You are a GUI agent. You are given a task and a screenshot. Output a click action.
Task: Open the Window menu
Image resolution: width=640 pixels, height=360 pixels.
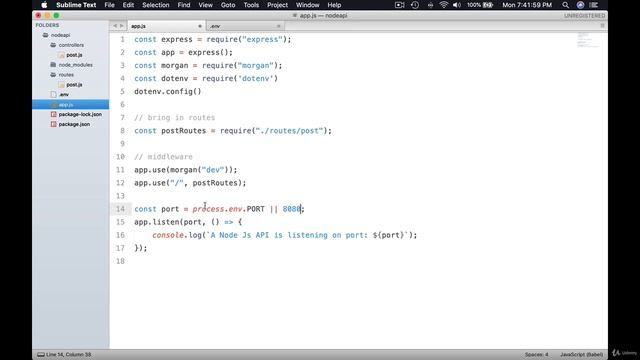pyautogui.click(x=307, y=5)
